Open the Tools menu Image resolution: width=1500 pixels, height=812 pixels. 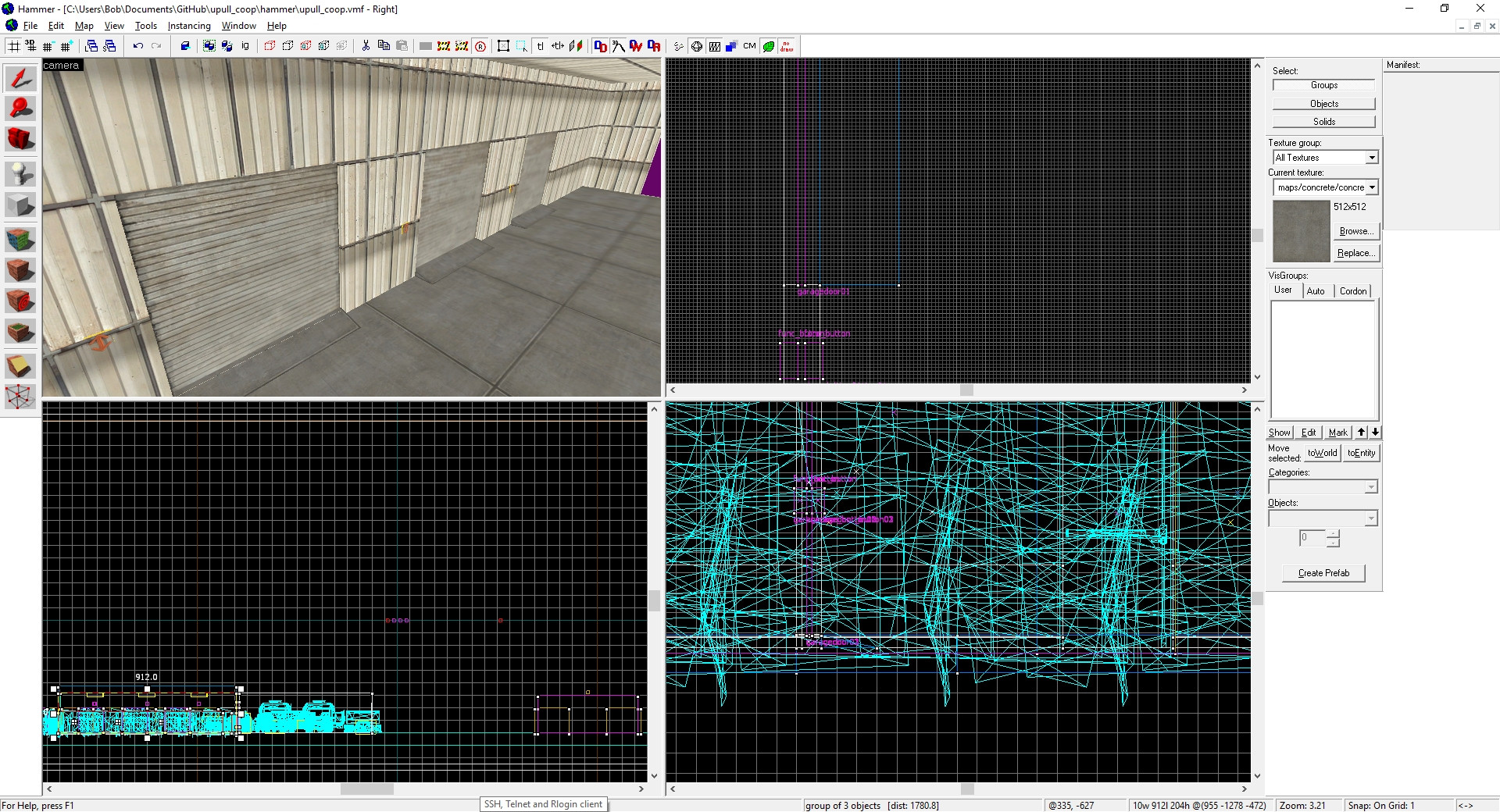[146, 26]
